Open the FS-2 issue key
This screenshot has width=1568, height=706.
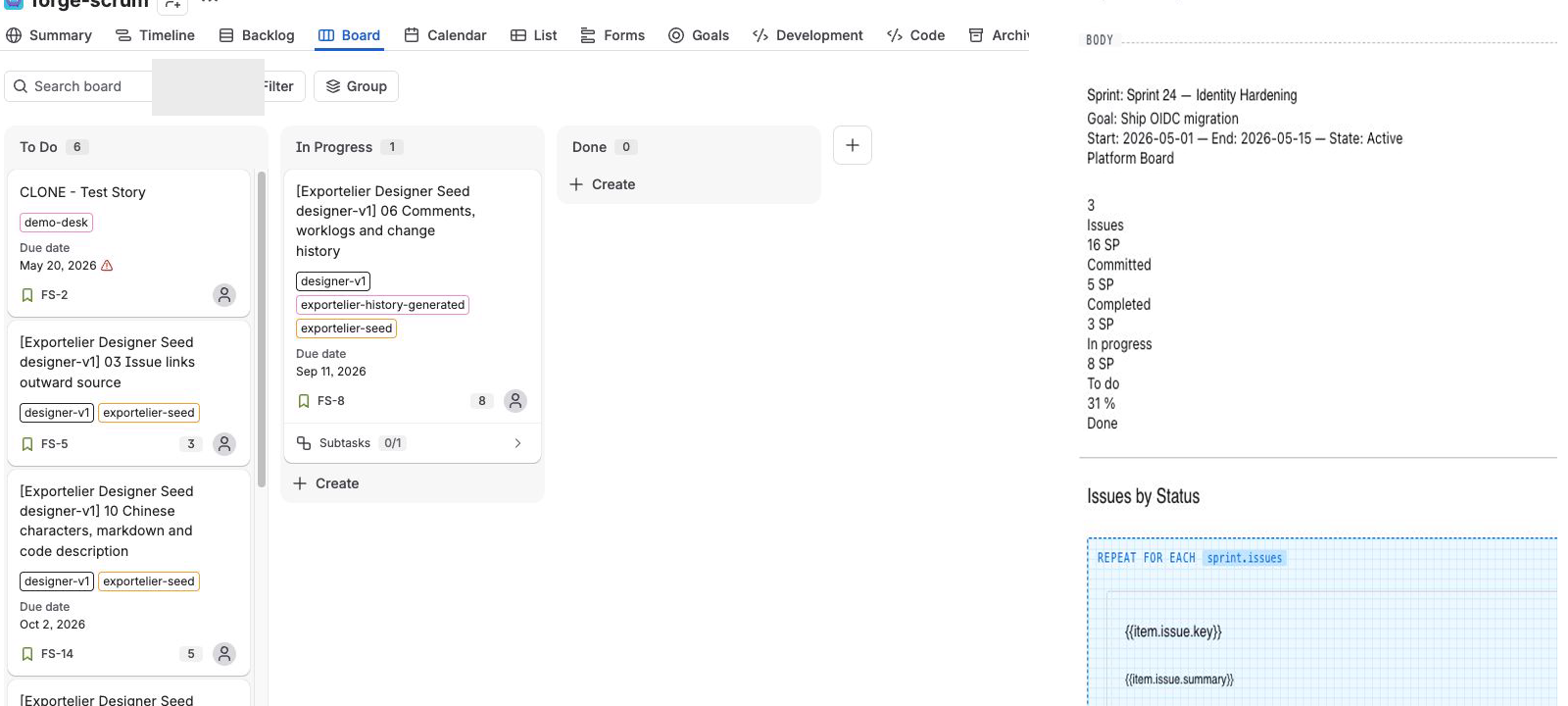[55, 295]
